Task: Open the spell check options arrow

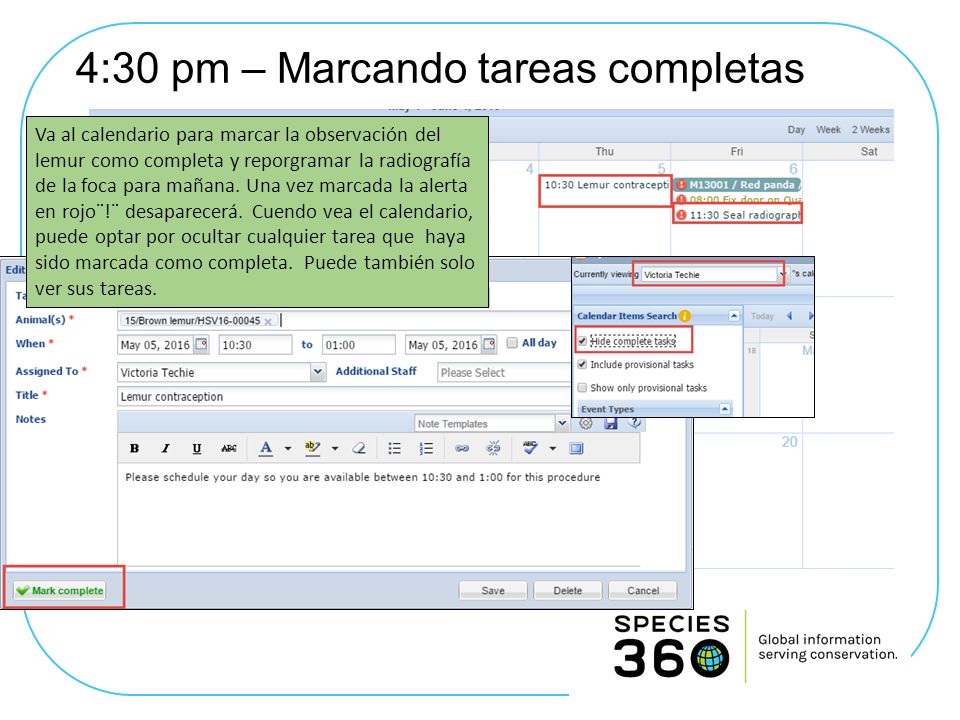Action: (x=552, y=449)
